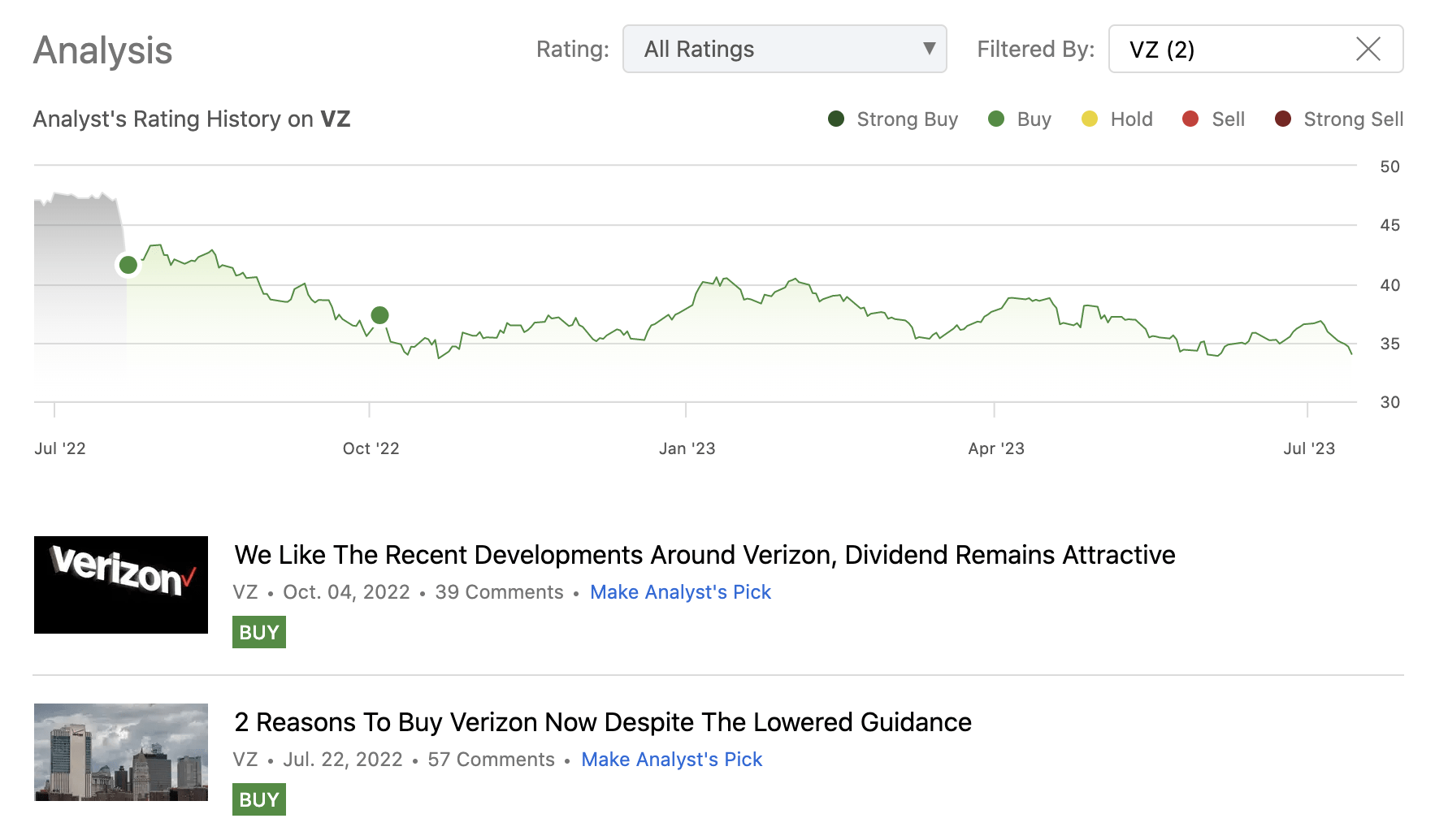Click 'Analyst's Rating History on VZ' title

pyautogui.click(x=192, y=119)
